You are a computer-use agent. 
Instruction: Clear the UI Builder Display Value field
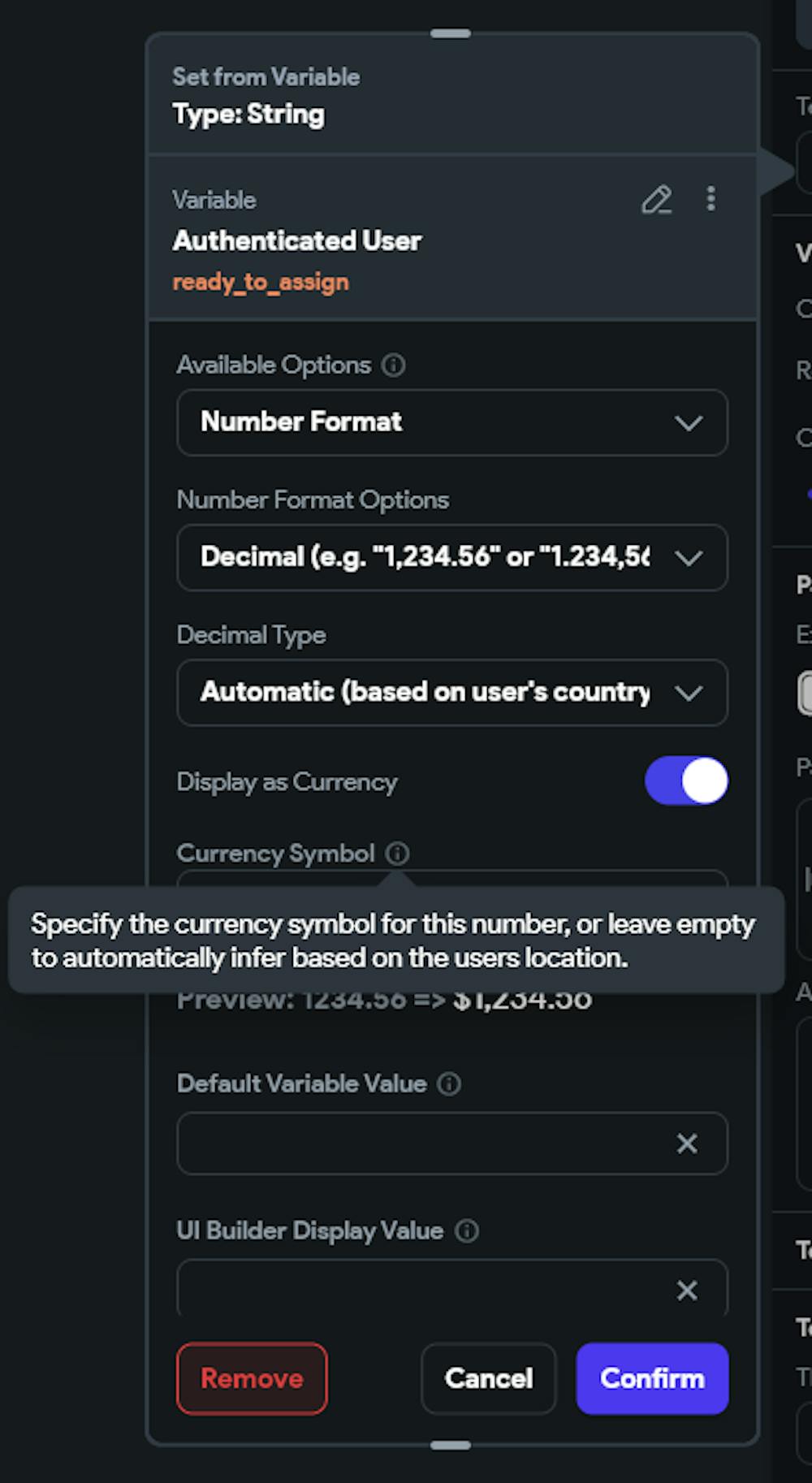point(687,1291)
